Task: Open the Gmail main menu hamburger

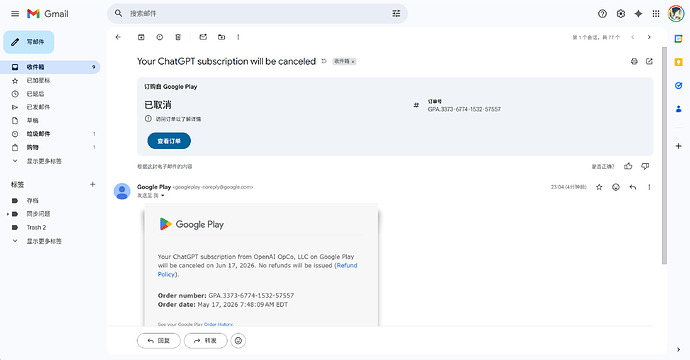Action: tap(15, 14)
